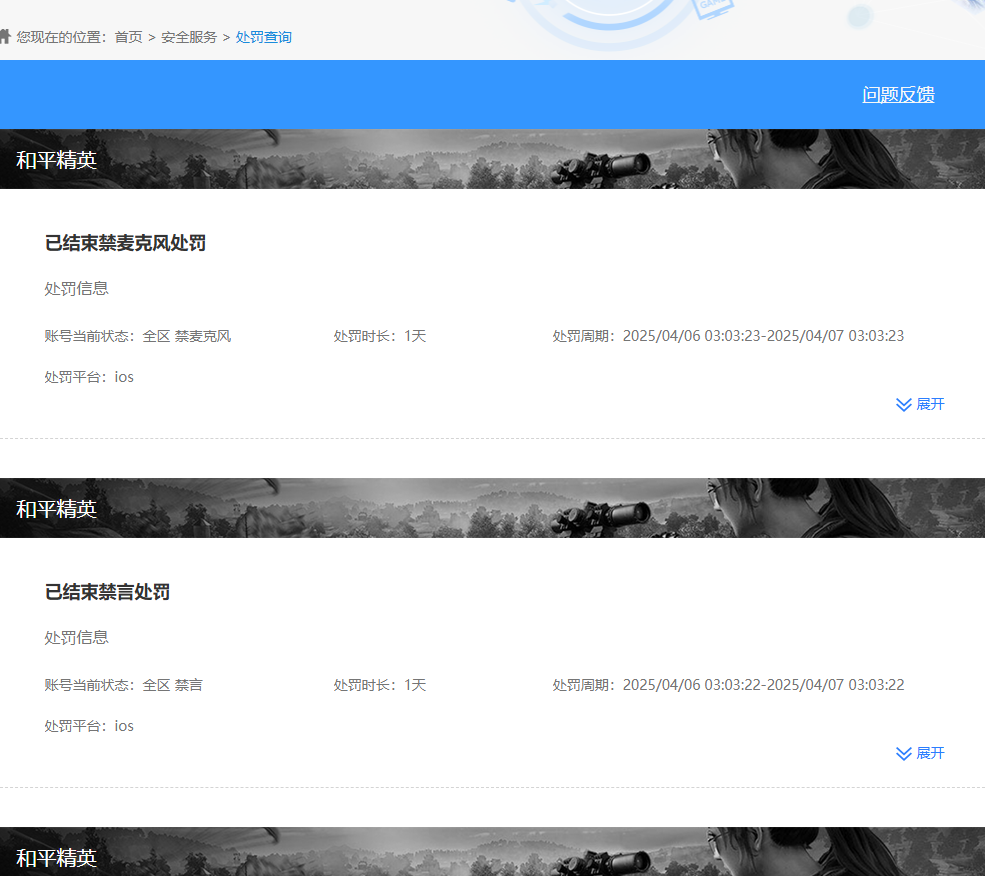Click the double-chevron icon next to first 展开
The height and width of the screenshot is (876, 985).
903,404
